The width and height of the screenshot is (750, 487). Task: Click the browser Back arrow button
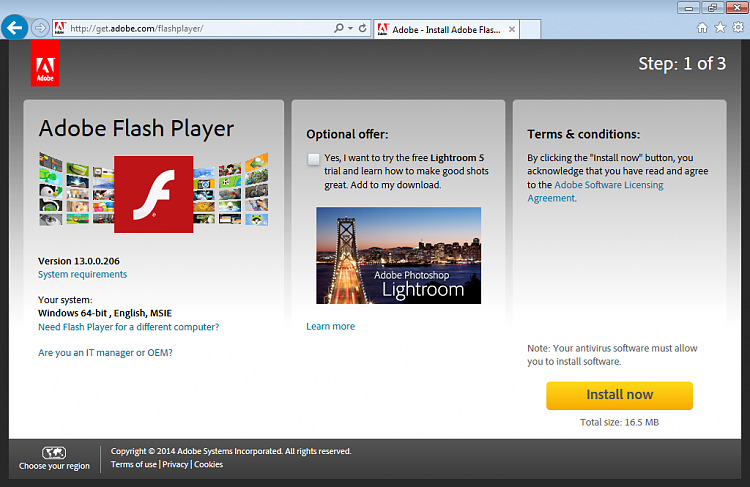pos(14,28)
